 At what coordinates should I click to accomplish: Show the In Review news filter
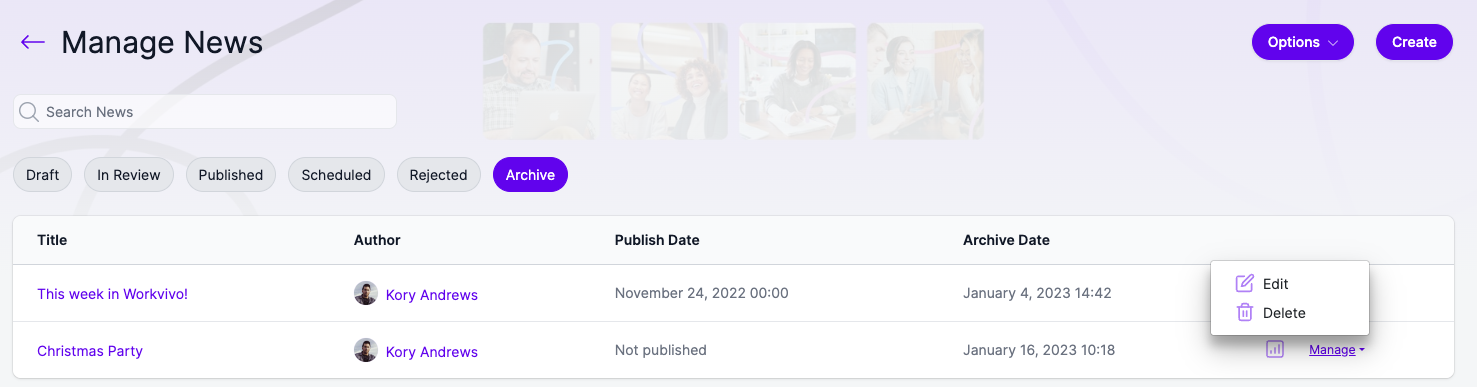point(128,175)
